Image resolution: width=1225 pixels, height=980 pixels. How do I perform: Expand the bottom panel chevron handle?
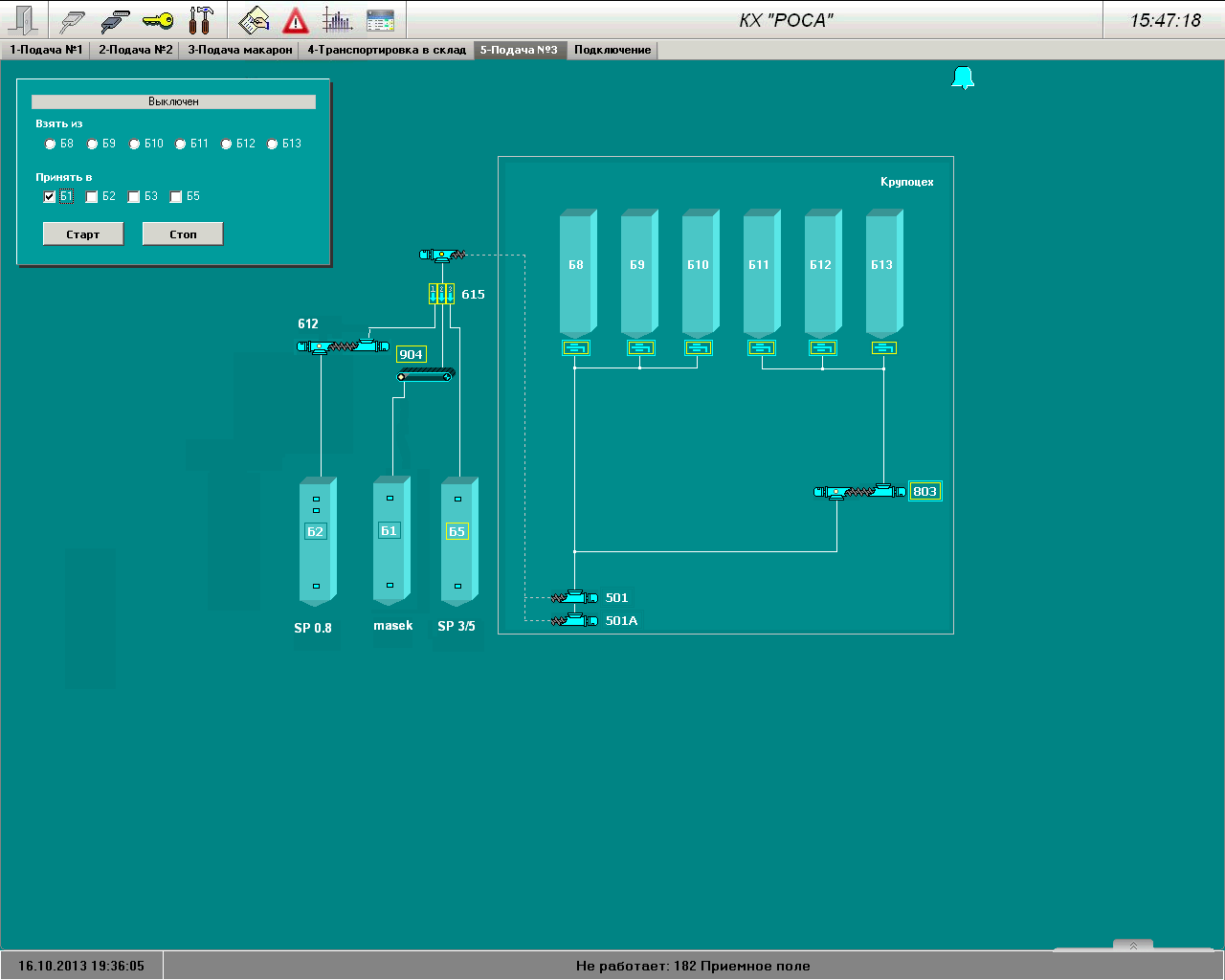pos(1133,946)
